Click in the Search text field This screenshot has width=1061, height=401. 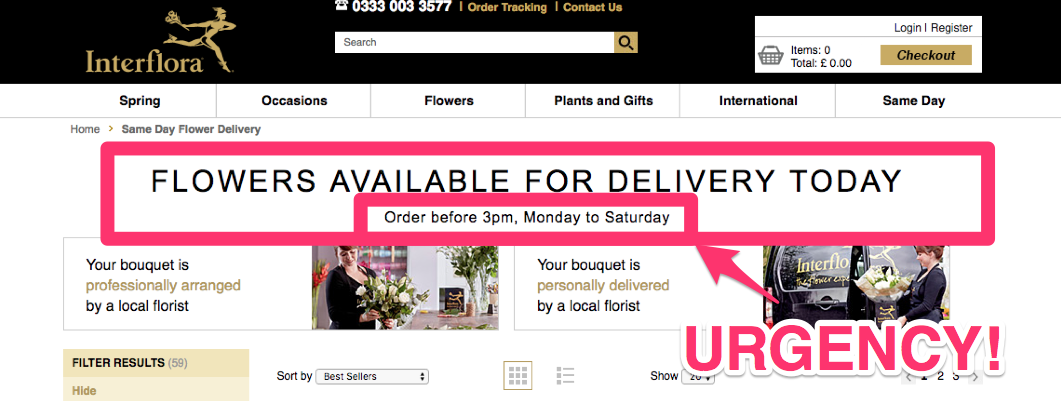474,43
